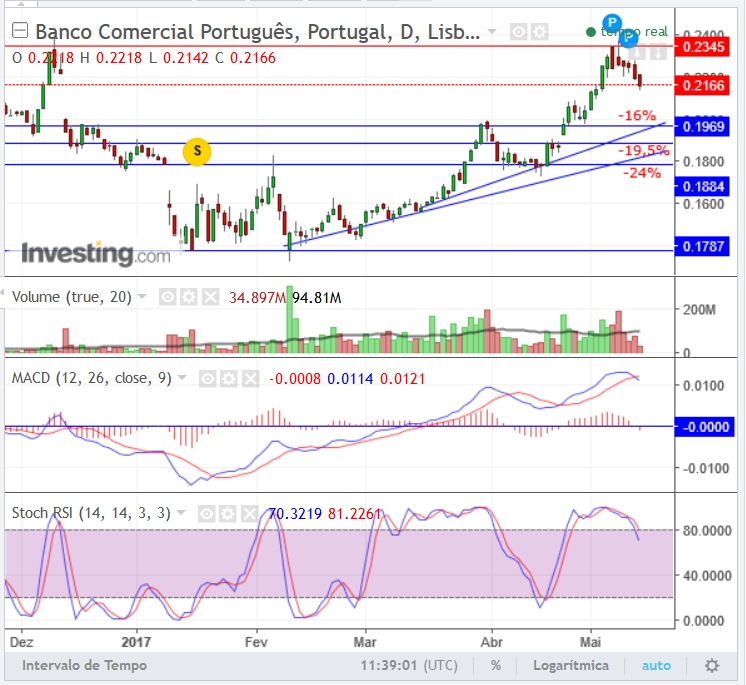Click the 0.0100 MACD axis label

pos(706,385)
